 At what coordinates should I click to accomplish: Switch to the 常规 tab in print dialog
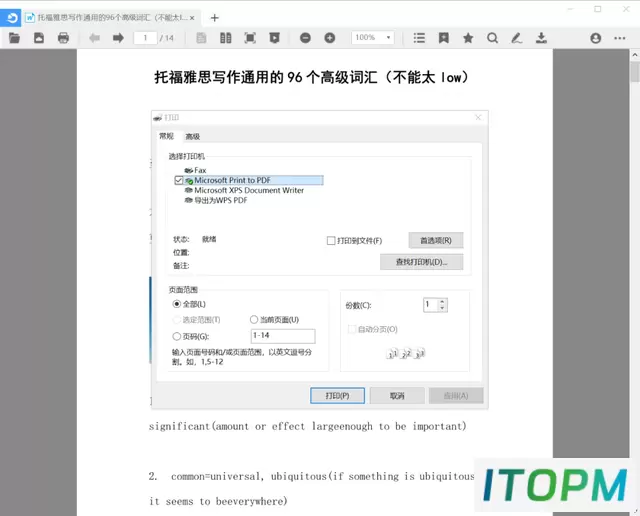(167, 136)
